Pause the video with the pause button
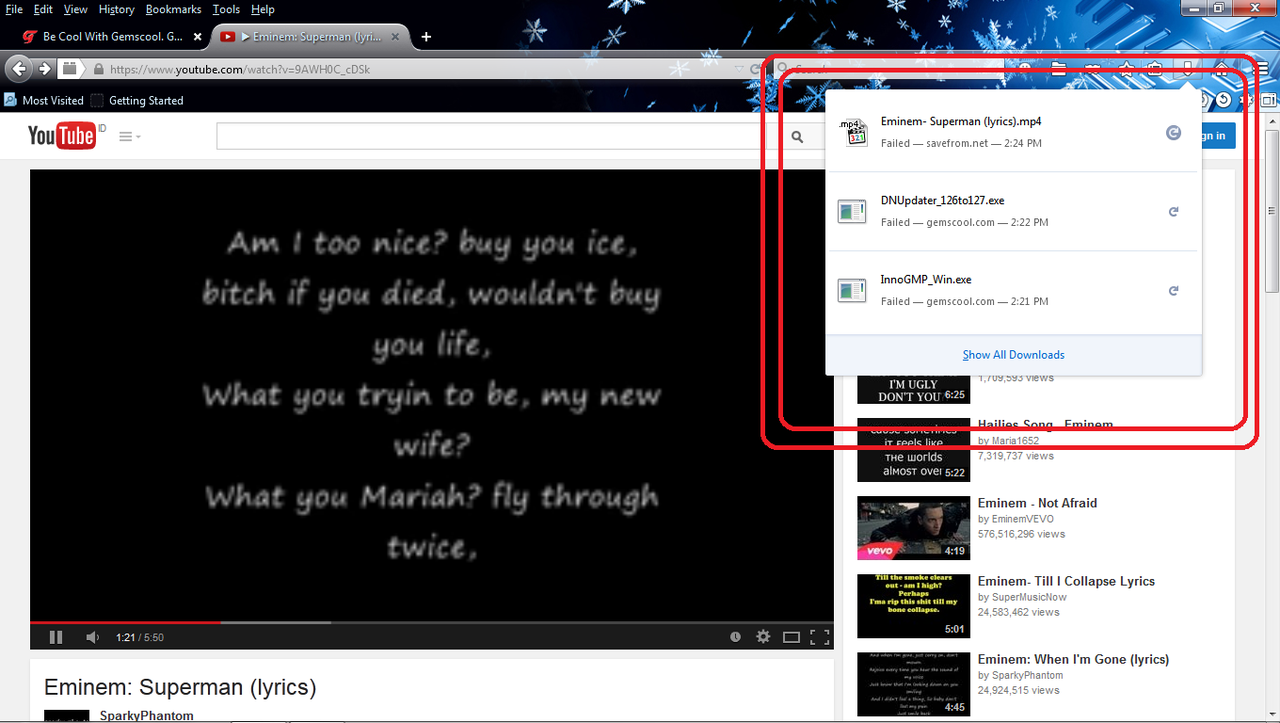Screen dimensions: 1280x723 (x=56, y=637)
